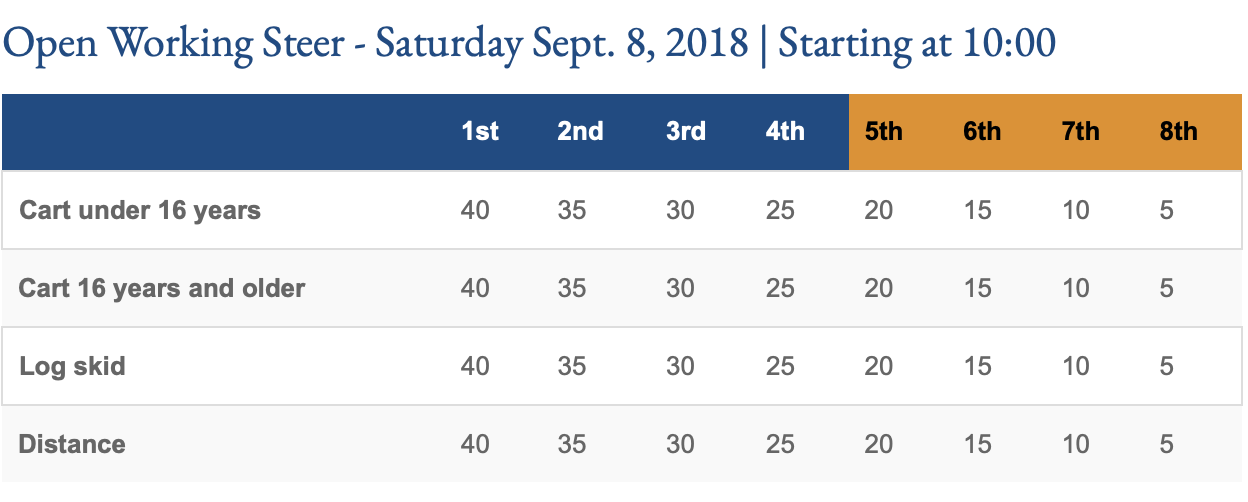Select the 1st column header
Image resolution: width=1248 pixels, height=502 pixels.
[x=481, y=132]
